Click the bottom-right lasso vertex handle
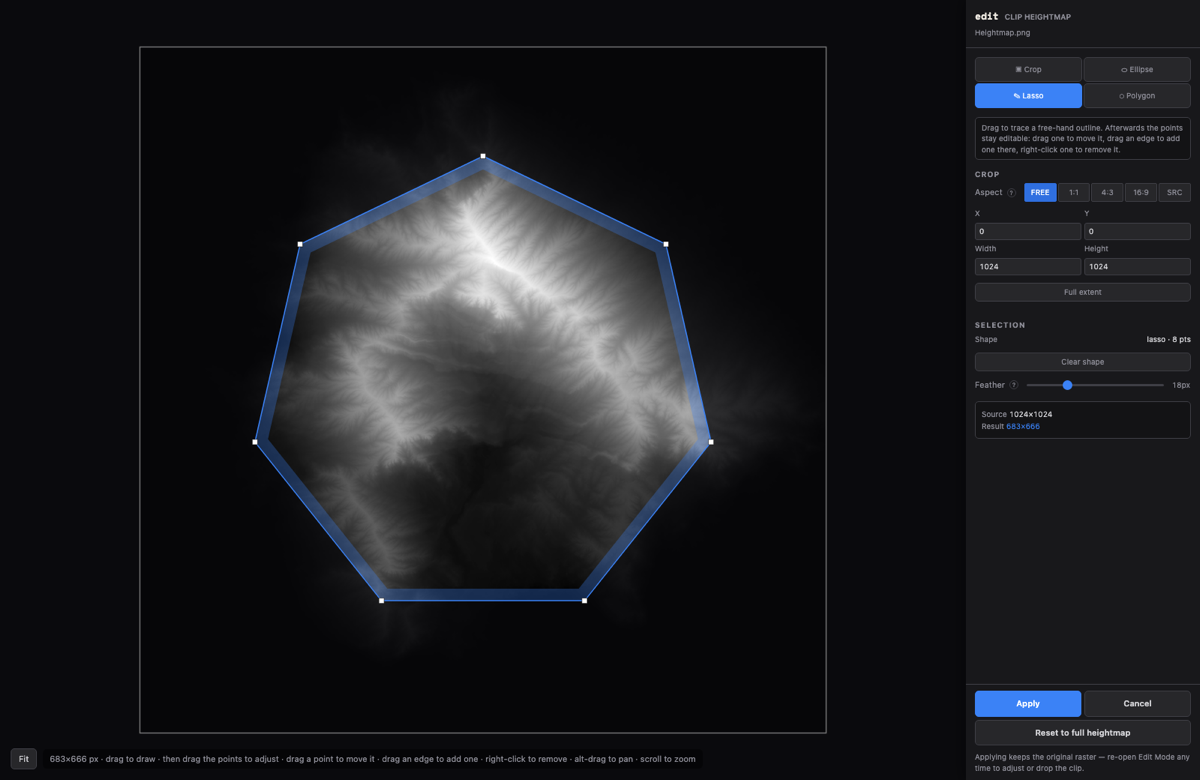 coord(585,601)
